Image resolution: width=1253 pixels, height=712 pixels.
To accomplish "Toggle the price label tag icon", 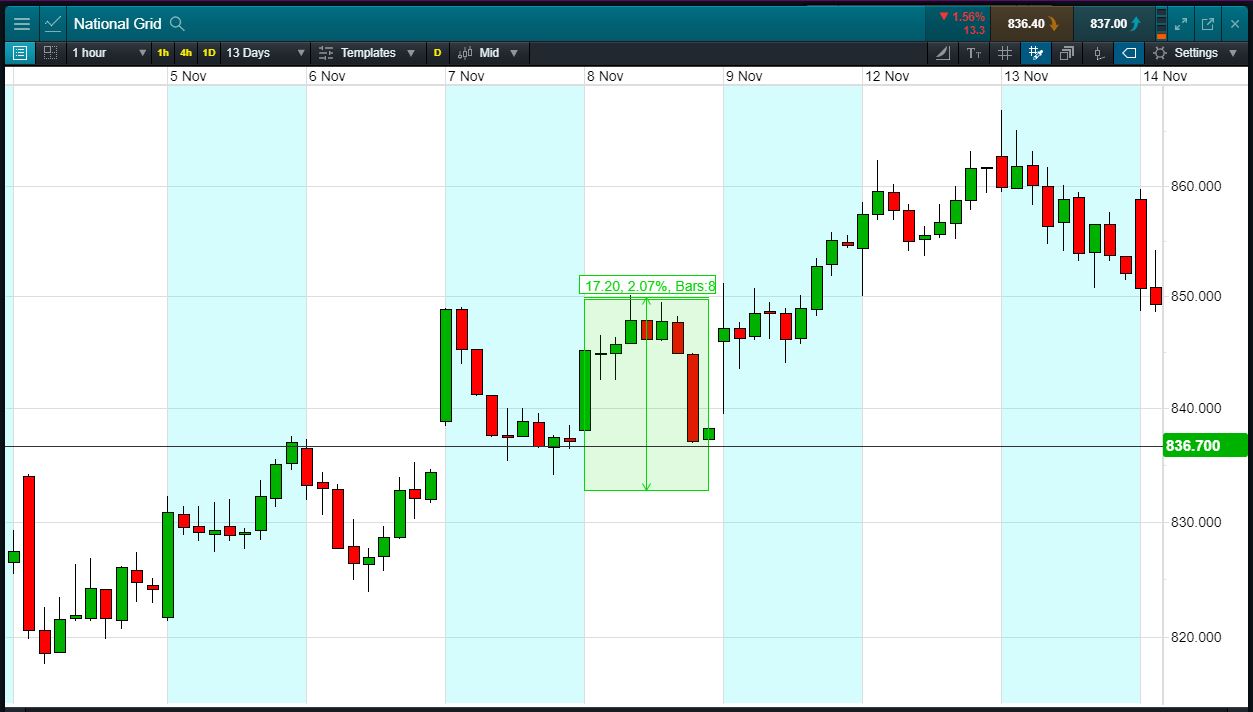I will (x=1129, y=53).
